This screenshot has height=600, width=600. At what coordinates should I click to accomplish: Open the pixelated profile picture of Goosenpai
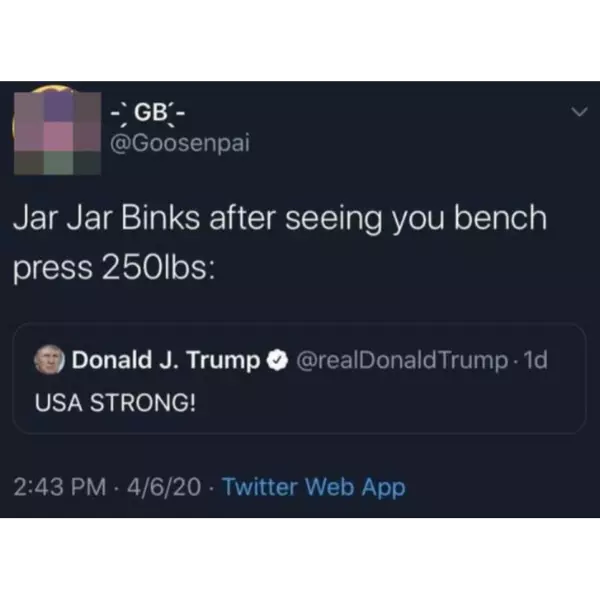click(x=57, y=130)
